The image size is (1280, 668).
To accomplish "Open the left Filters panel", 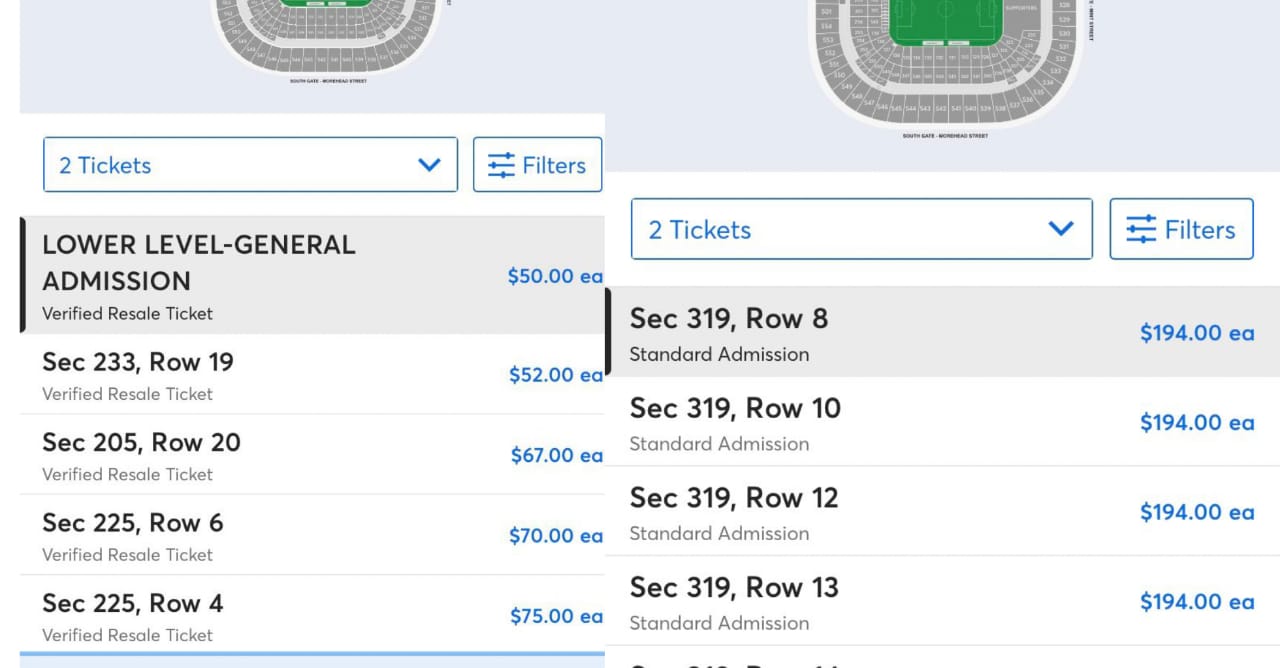I will coord(537,165).
